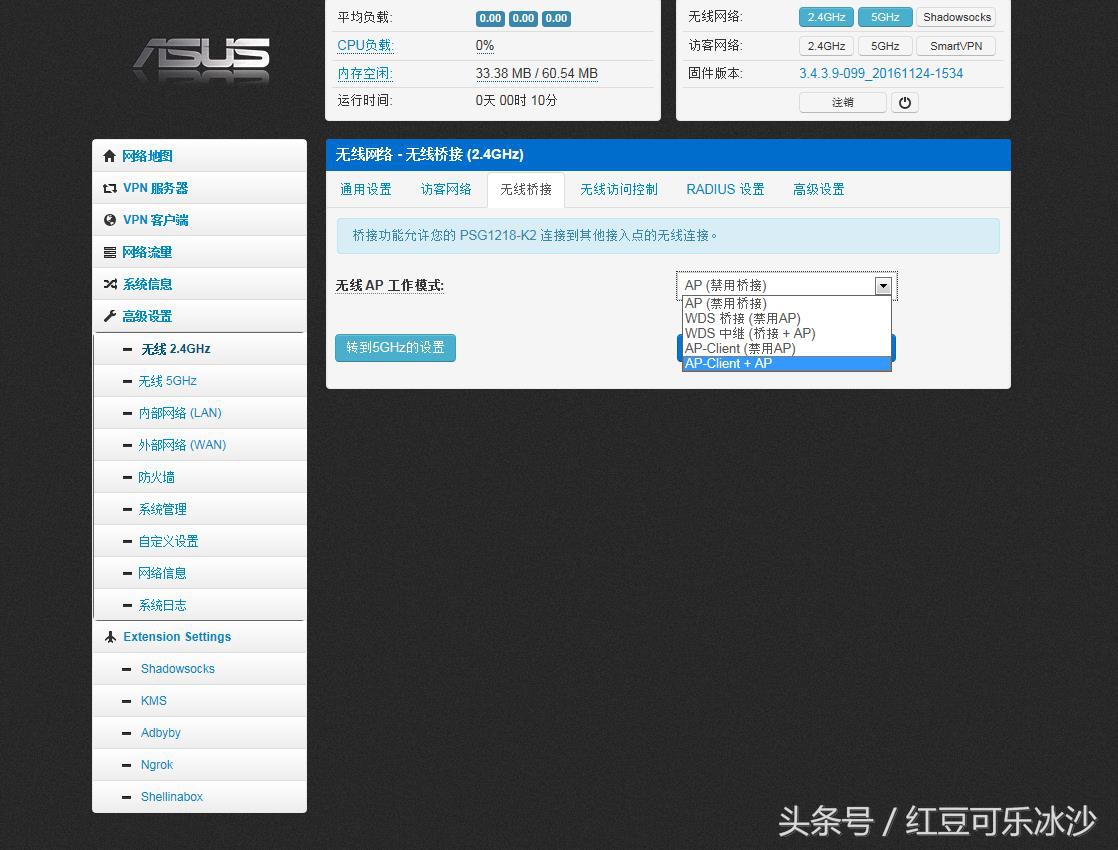Open the 无线访问控制 tab

point(618,189)
